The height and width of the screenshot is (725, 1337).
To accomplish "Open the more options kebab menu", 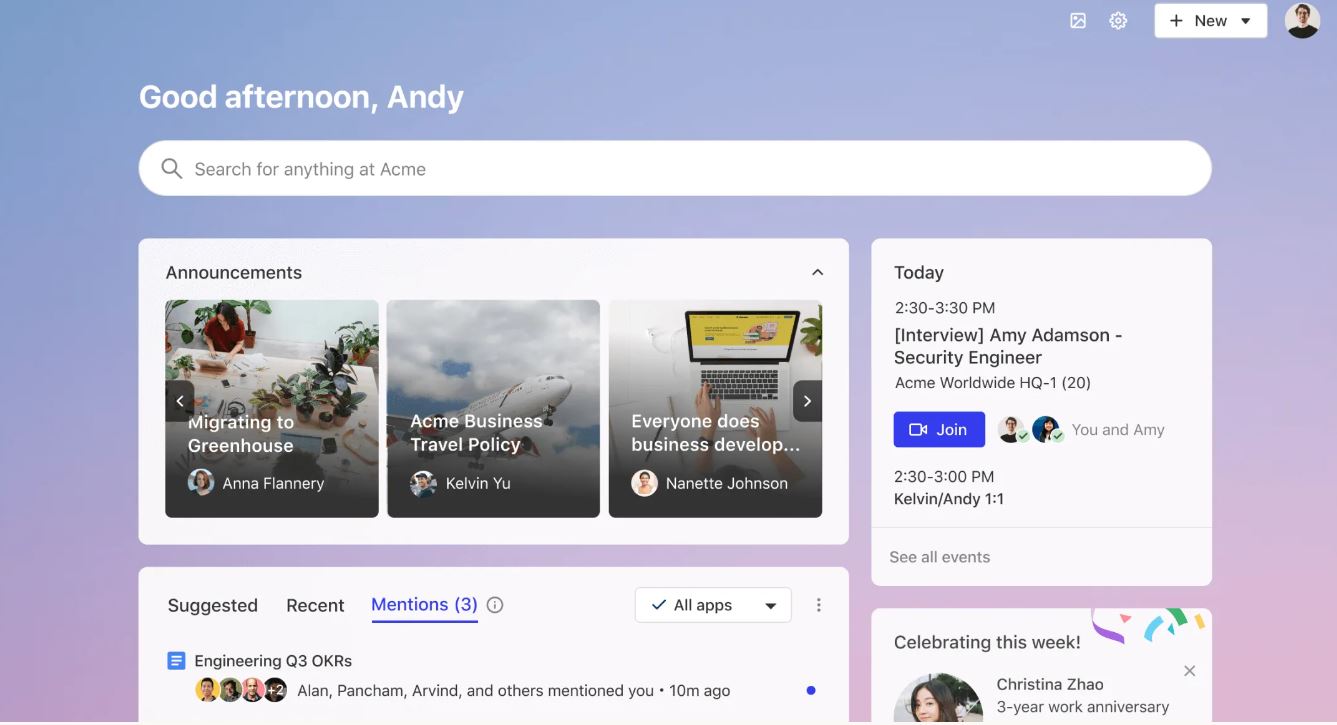I will pyautogui.click(x=819, y=605).
